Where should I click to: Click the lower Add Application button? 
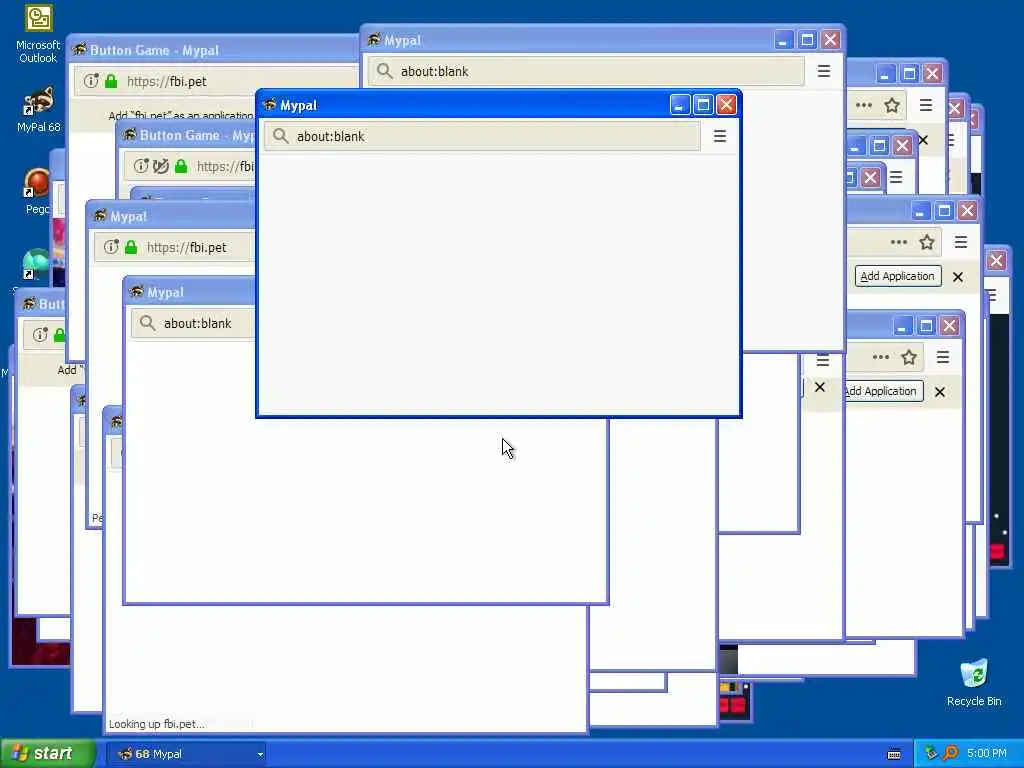884,391
